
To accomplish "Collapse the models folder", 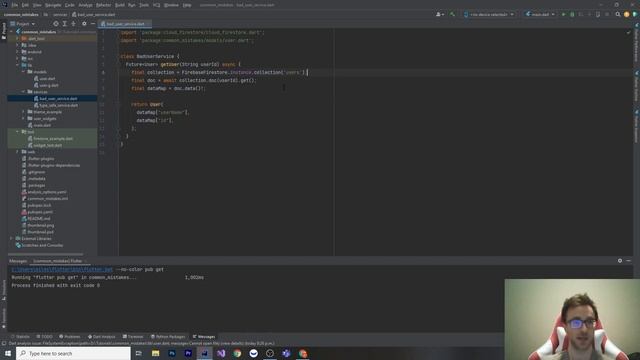I will point(24,72).
